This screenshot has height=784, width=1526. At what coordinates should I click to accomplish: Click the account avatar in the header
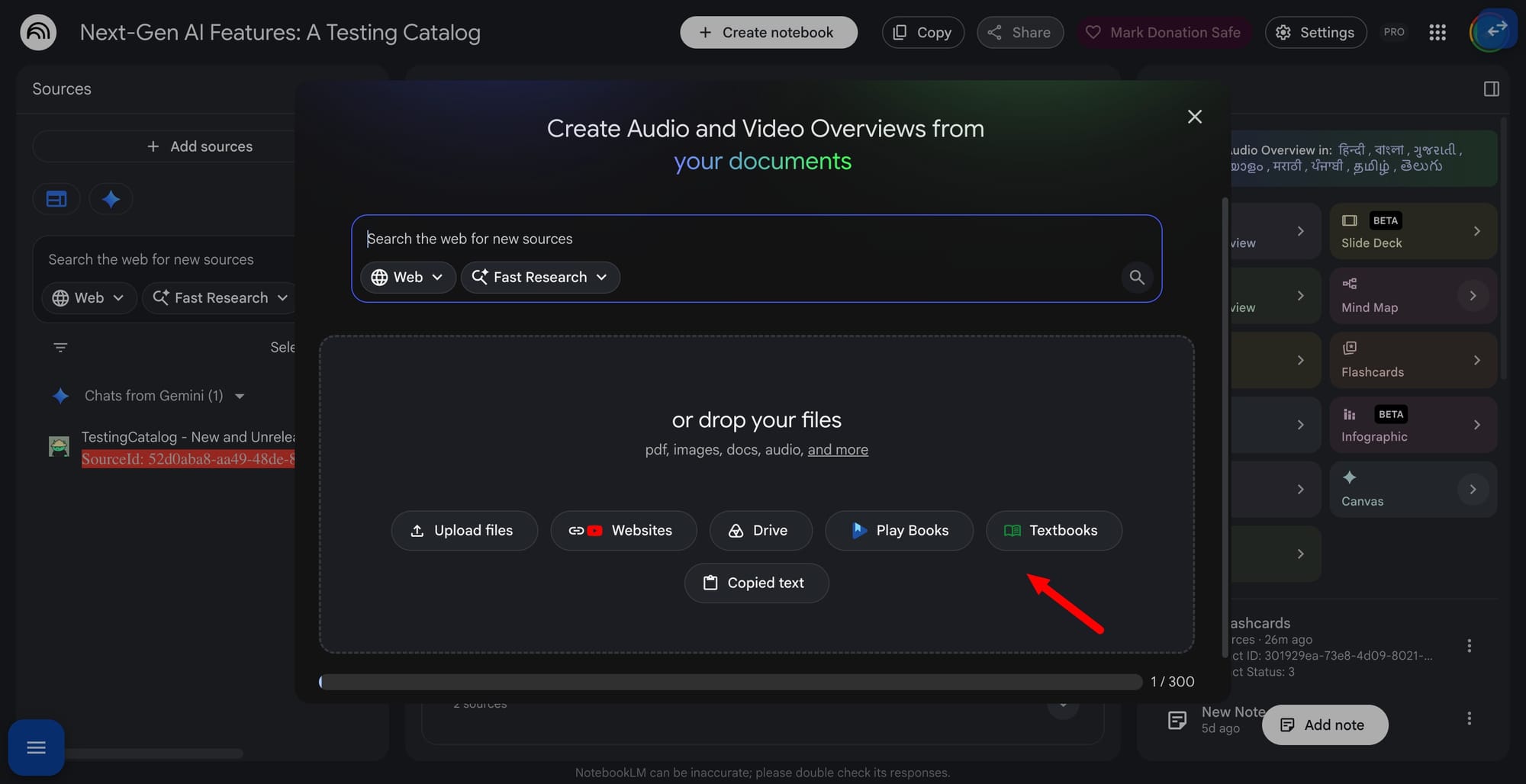[x=1492, y=31]
